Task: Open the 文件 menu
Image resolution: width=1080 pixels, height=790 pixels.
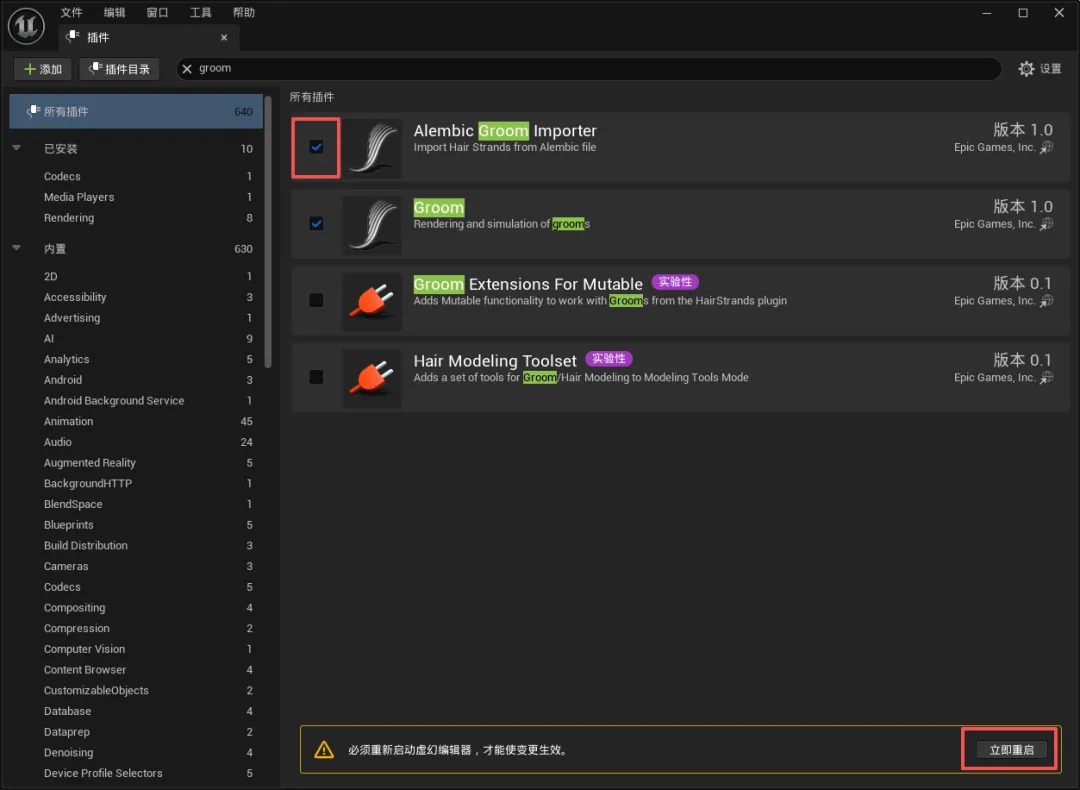Action: (x=71, y=12)
